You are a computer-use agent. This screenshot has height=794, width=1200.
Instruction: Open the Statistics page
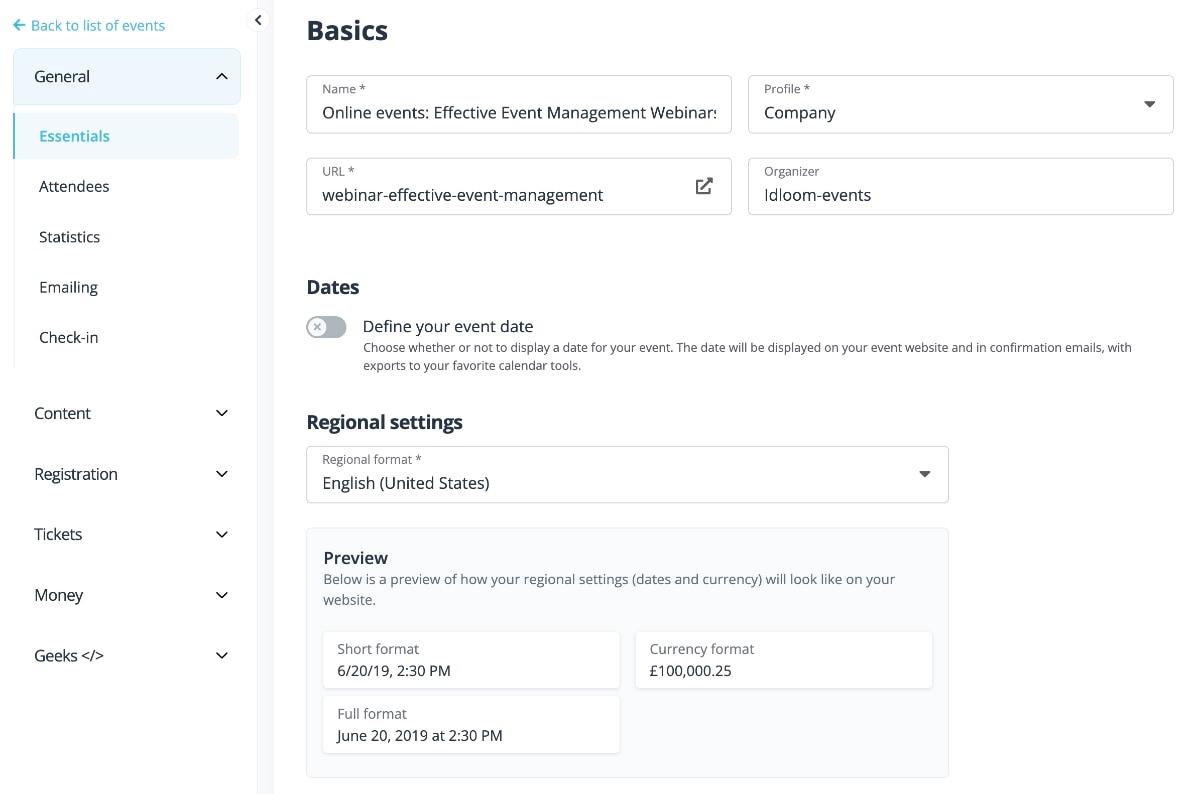click(x=70, y=237)
